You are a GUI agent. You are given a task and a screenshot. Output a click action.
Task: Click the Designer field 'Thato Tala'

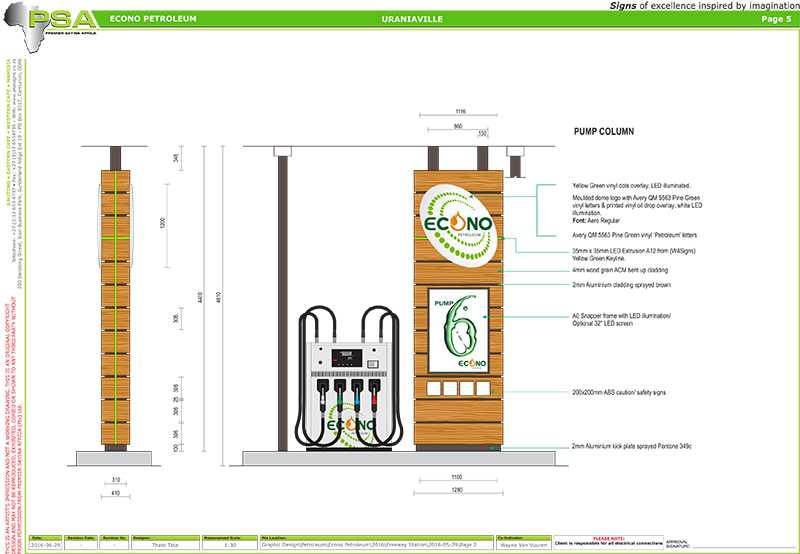point(165,545)
